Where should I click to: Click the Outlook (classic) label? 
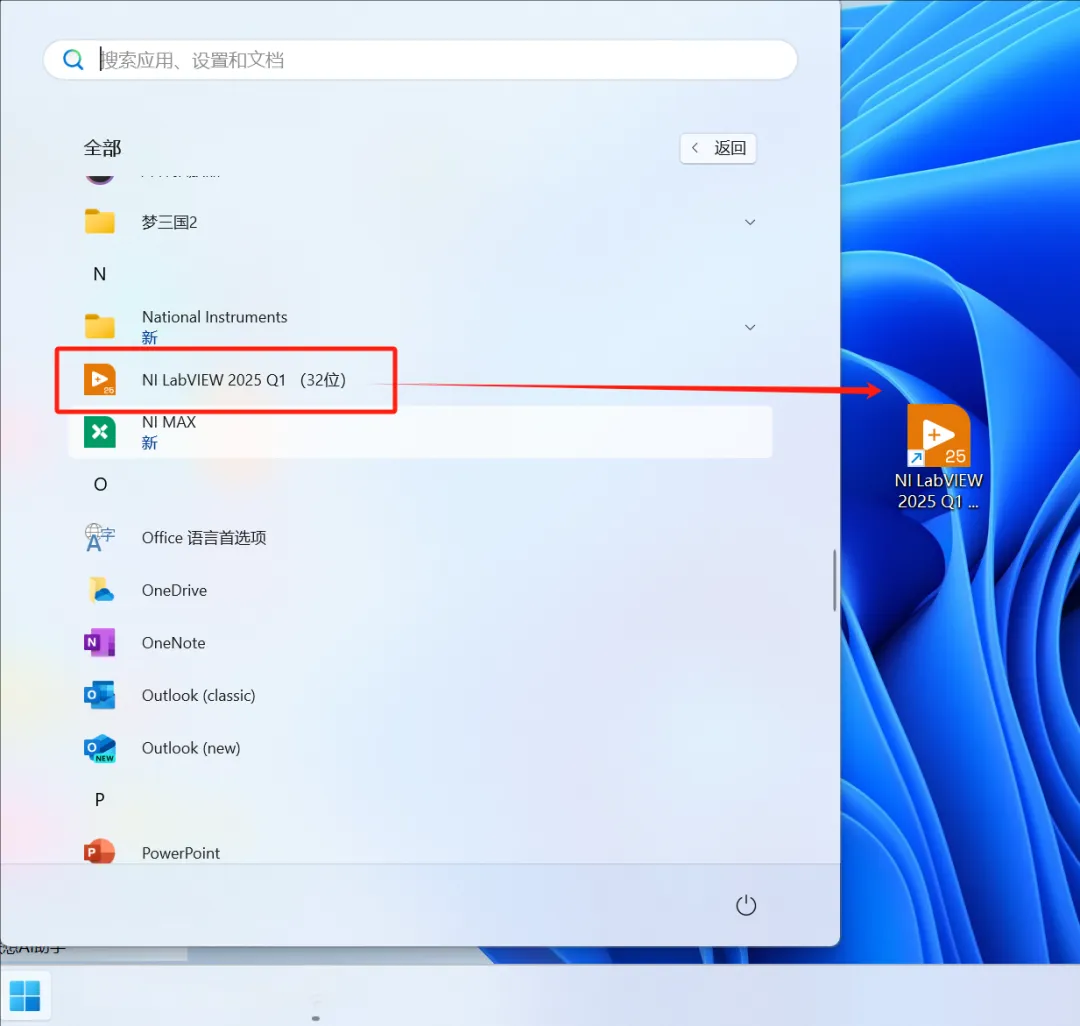198,695
